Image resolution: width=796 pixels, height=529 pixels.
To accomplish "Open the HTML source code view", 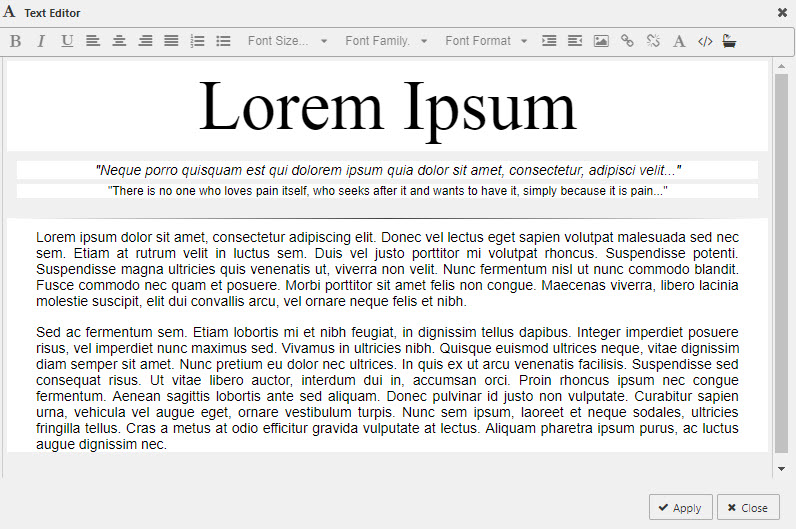I will point(705,41).
